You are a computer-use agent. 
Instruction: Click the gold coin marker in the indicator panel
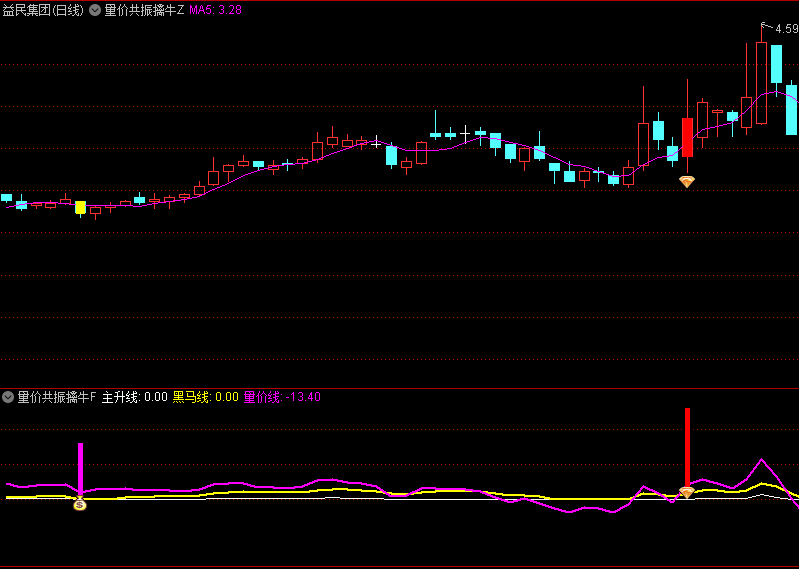click(x=80, y=505)
